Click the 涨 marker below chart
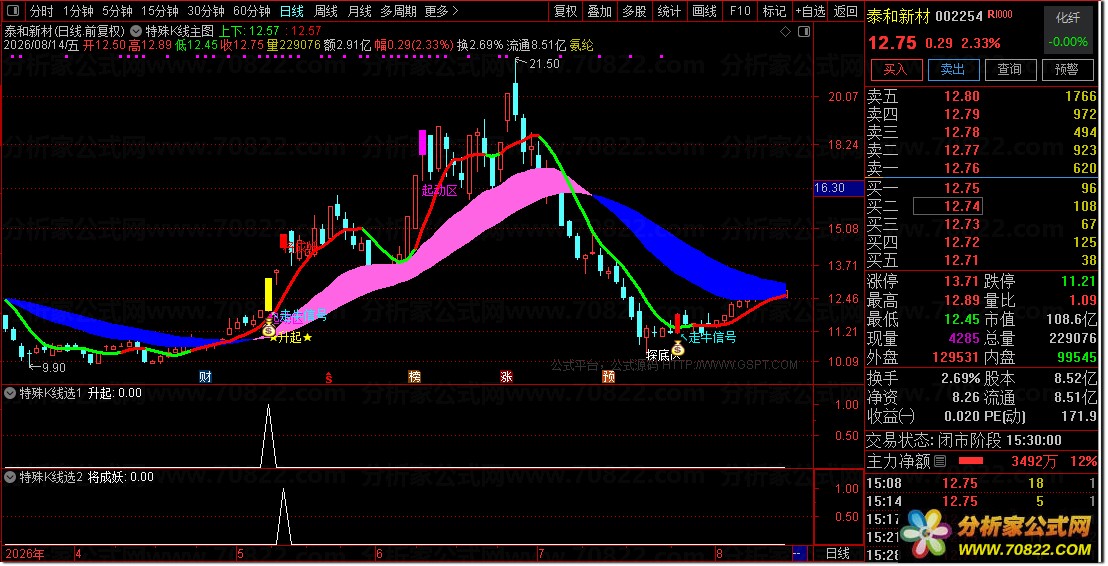The width and height of the screenshot is (1108, 566). pyautogui.click(x=506, y=377)
